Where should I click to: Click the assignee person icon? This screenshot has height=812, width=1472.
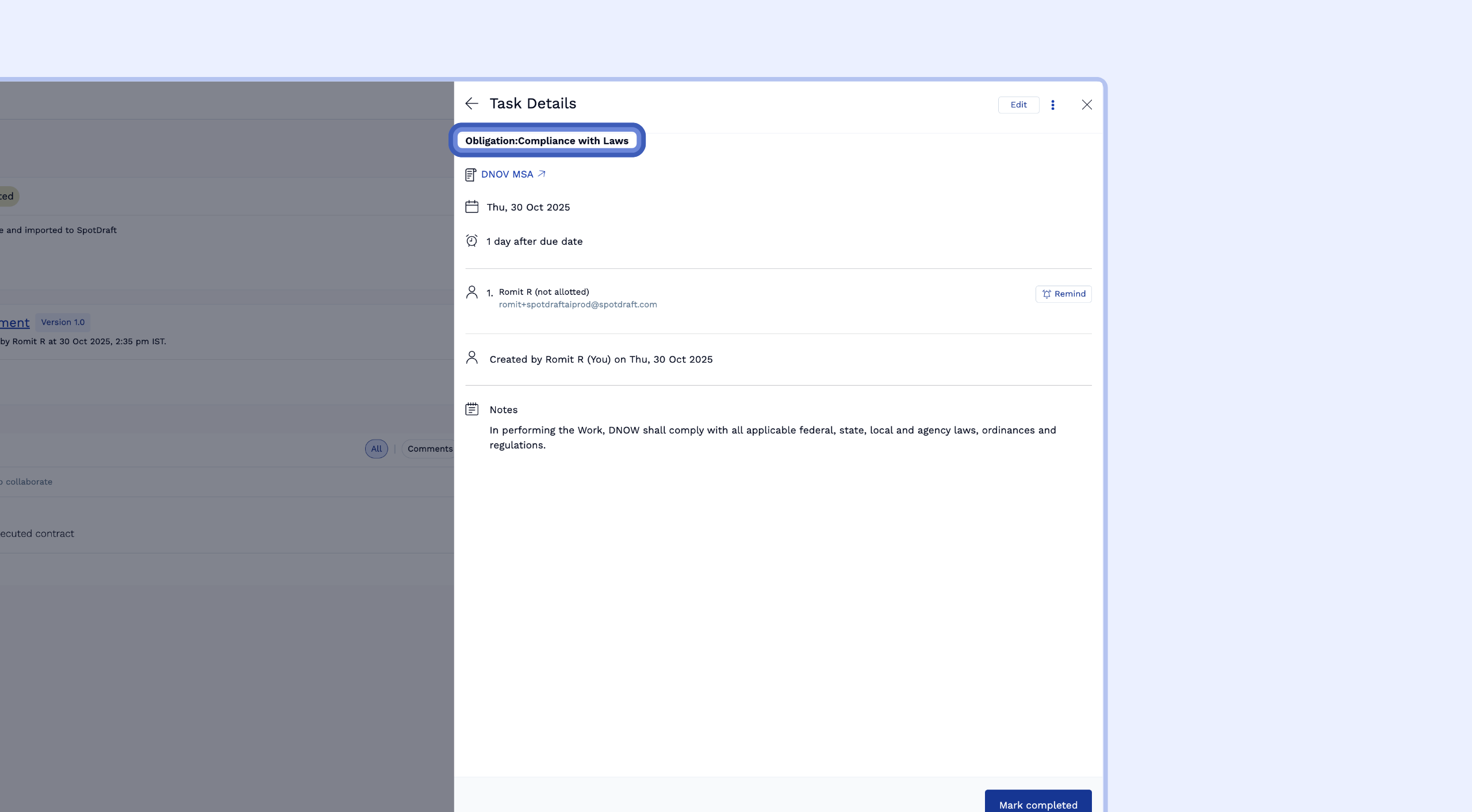pos(471,293)
